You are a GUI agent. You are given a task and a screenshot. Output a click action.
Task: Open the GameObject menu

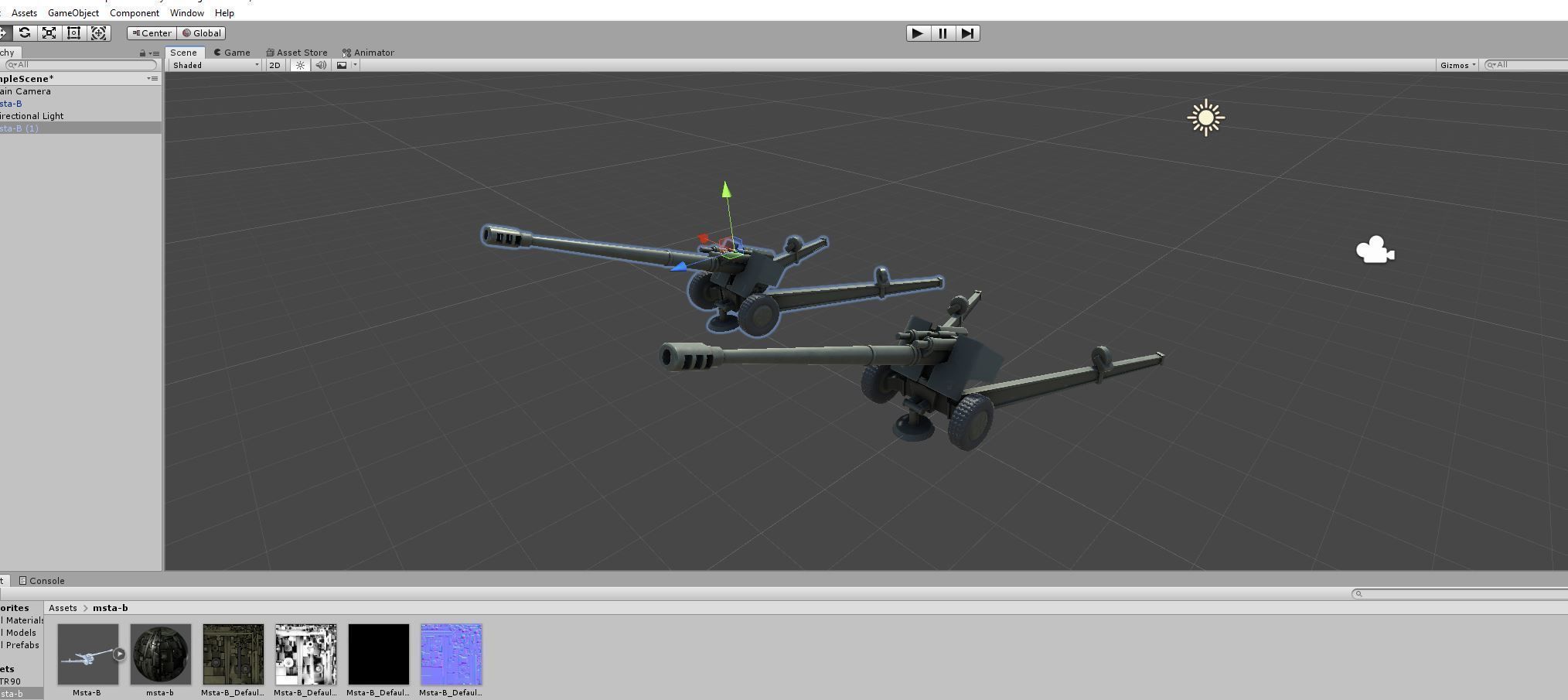coord(73,12)
